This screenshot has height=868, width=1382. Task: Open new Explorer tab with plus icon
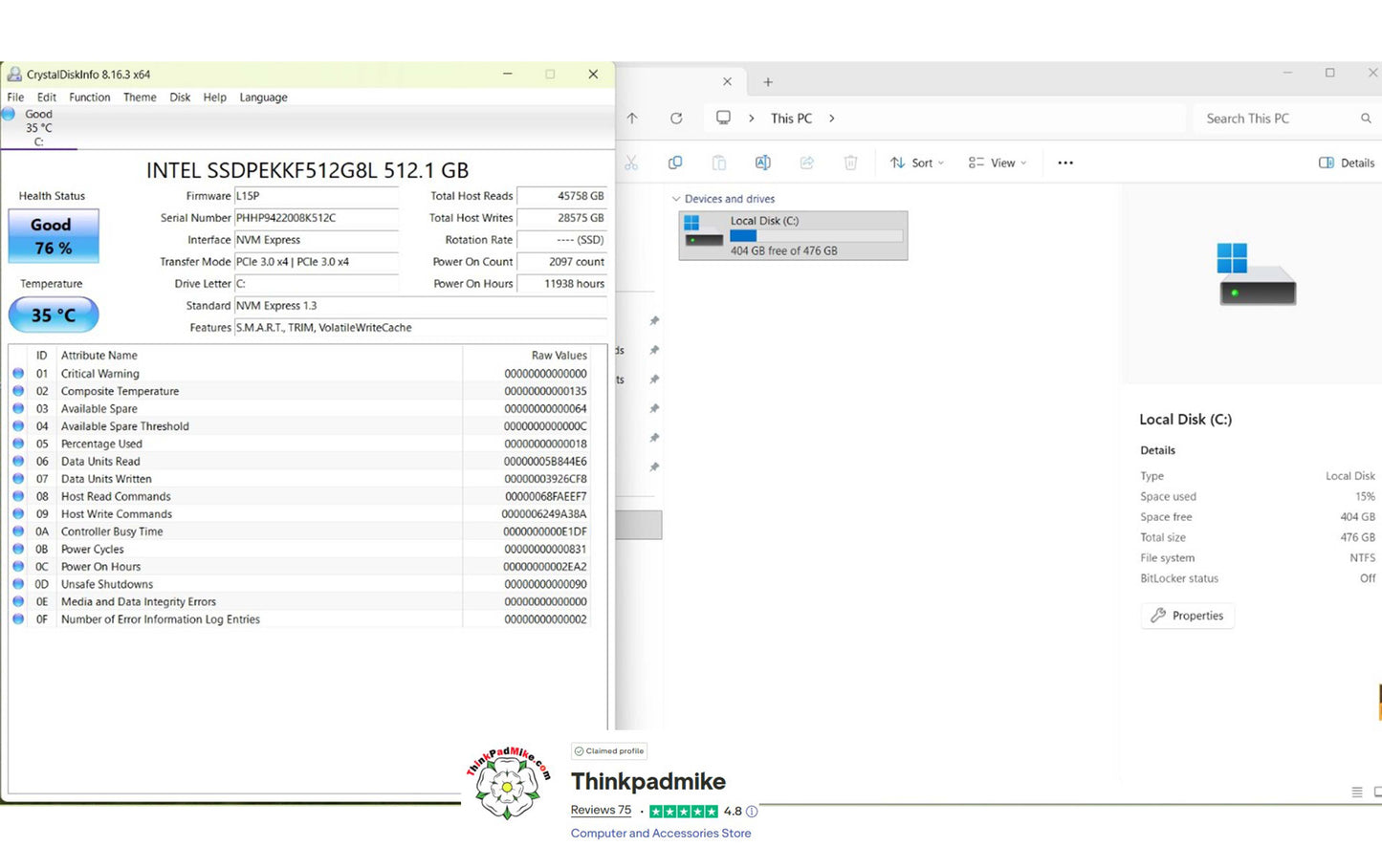(767, 82)
